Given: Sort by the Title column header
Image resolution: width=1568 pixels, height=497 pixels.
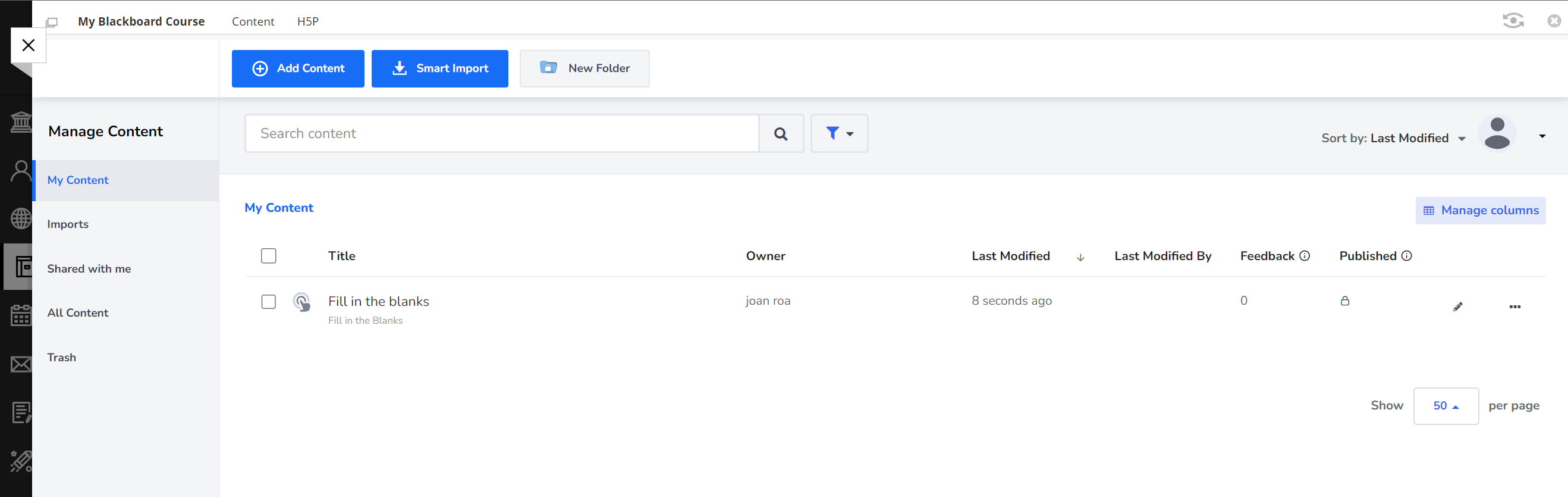Looking at the screenshot, I should [341, 256].
